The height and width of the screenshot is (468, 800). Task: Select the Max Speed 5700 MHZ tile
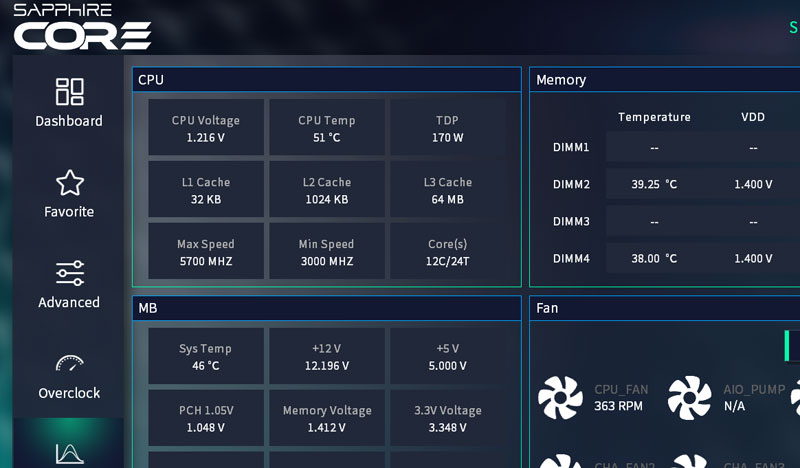(x=206, y=252)
